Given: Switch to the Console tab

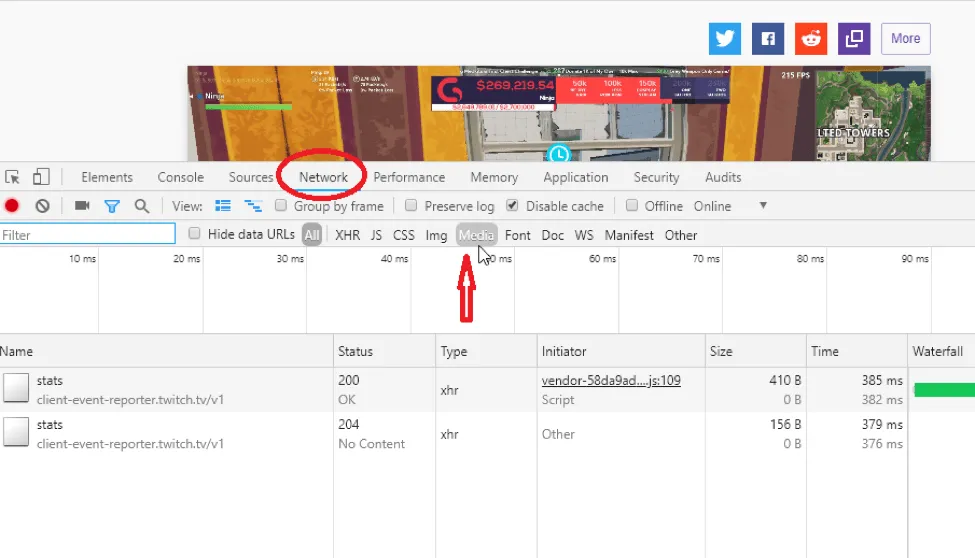Looking at the screenshot, I should coord(180,177).
